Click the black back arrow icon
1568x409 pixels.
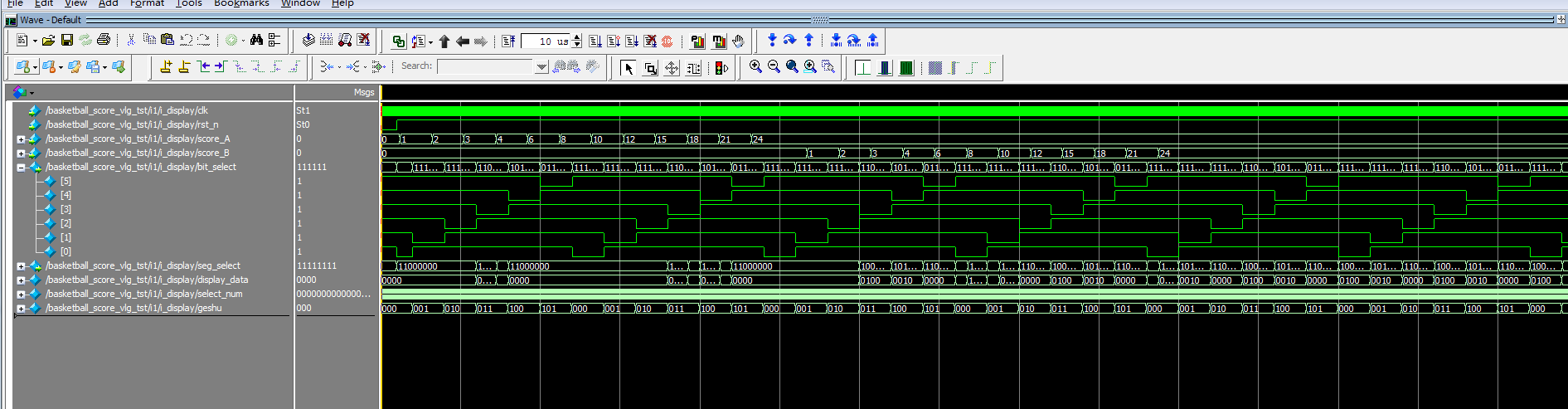click(463, 41)
